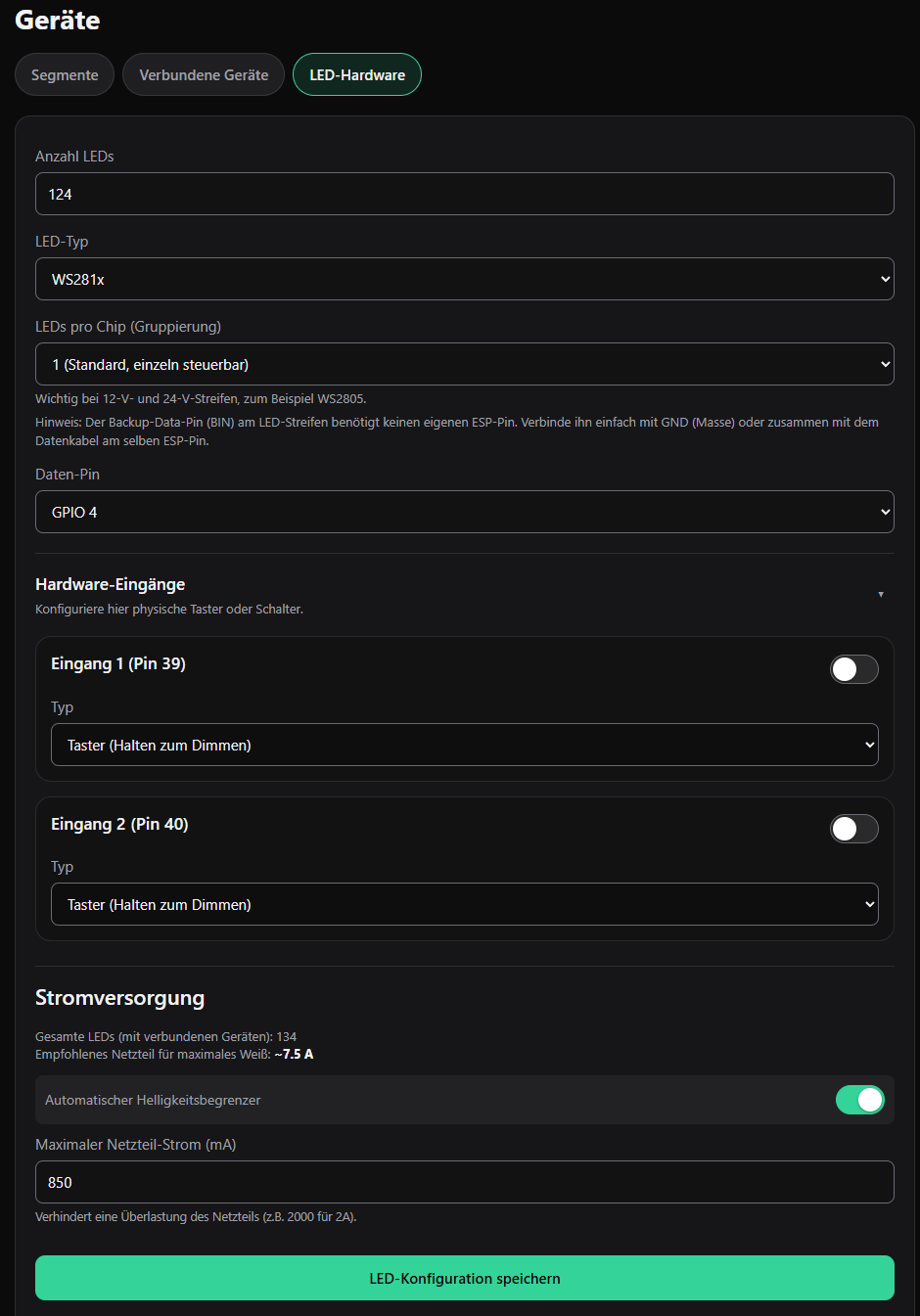This screenshot has width=920, height=1316.
Task: Click the 'Eingang 1 (Pin 39)' title
Action: click(118, 663)
